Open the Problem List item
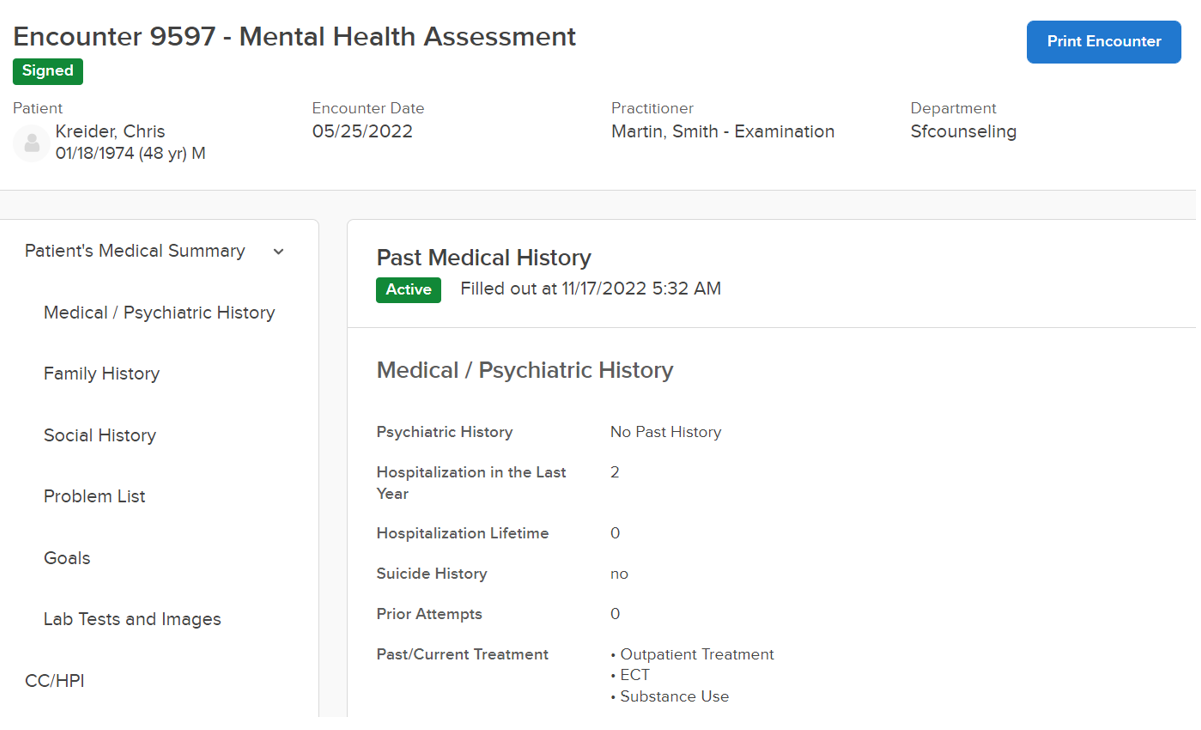 tap(95, 497)
